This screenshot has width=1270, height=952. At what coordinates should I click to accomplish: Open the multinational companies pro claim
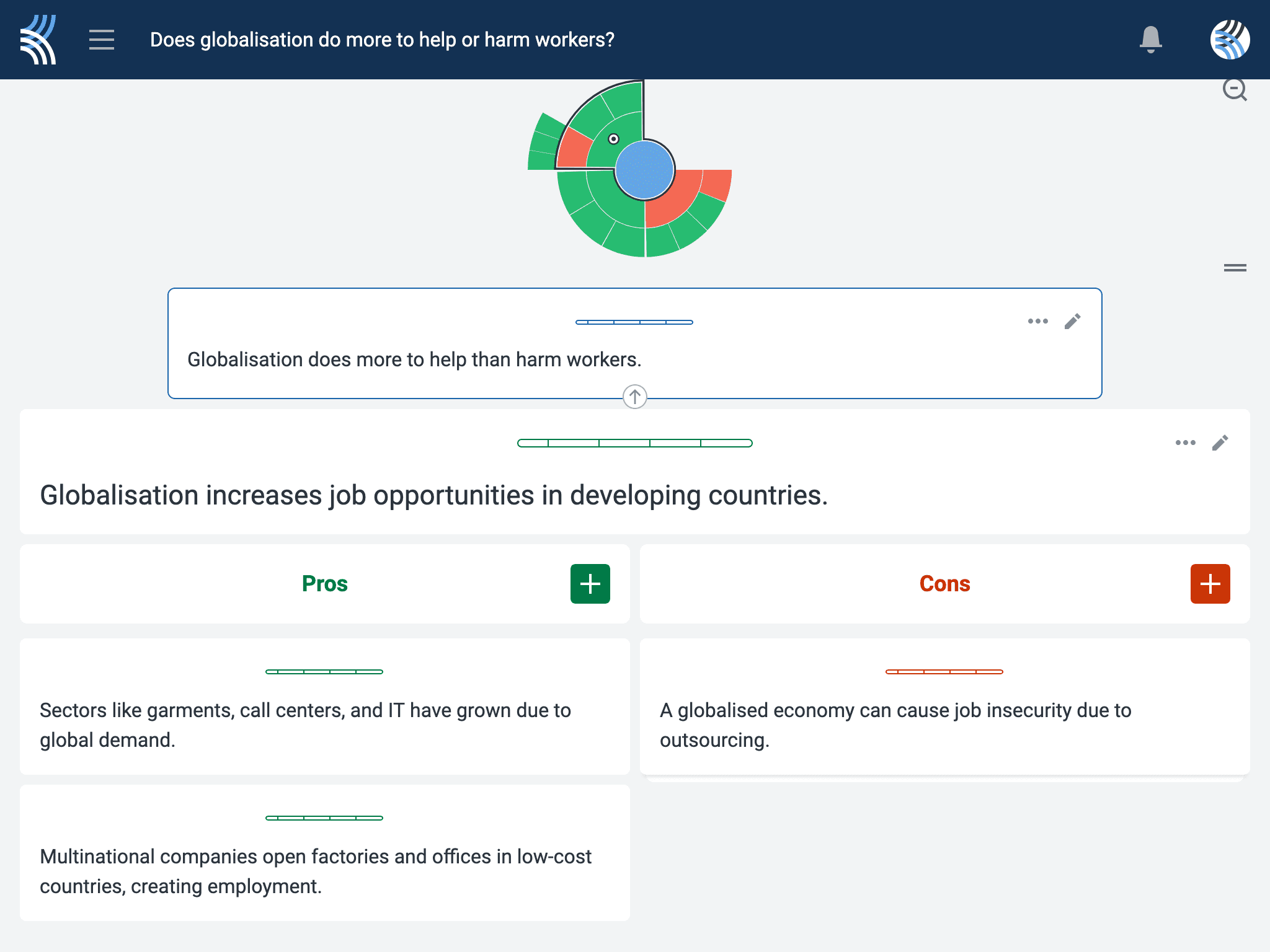point(325,853)
